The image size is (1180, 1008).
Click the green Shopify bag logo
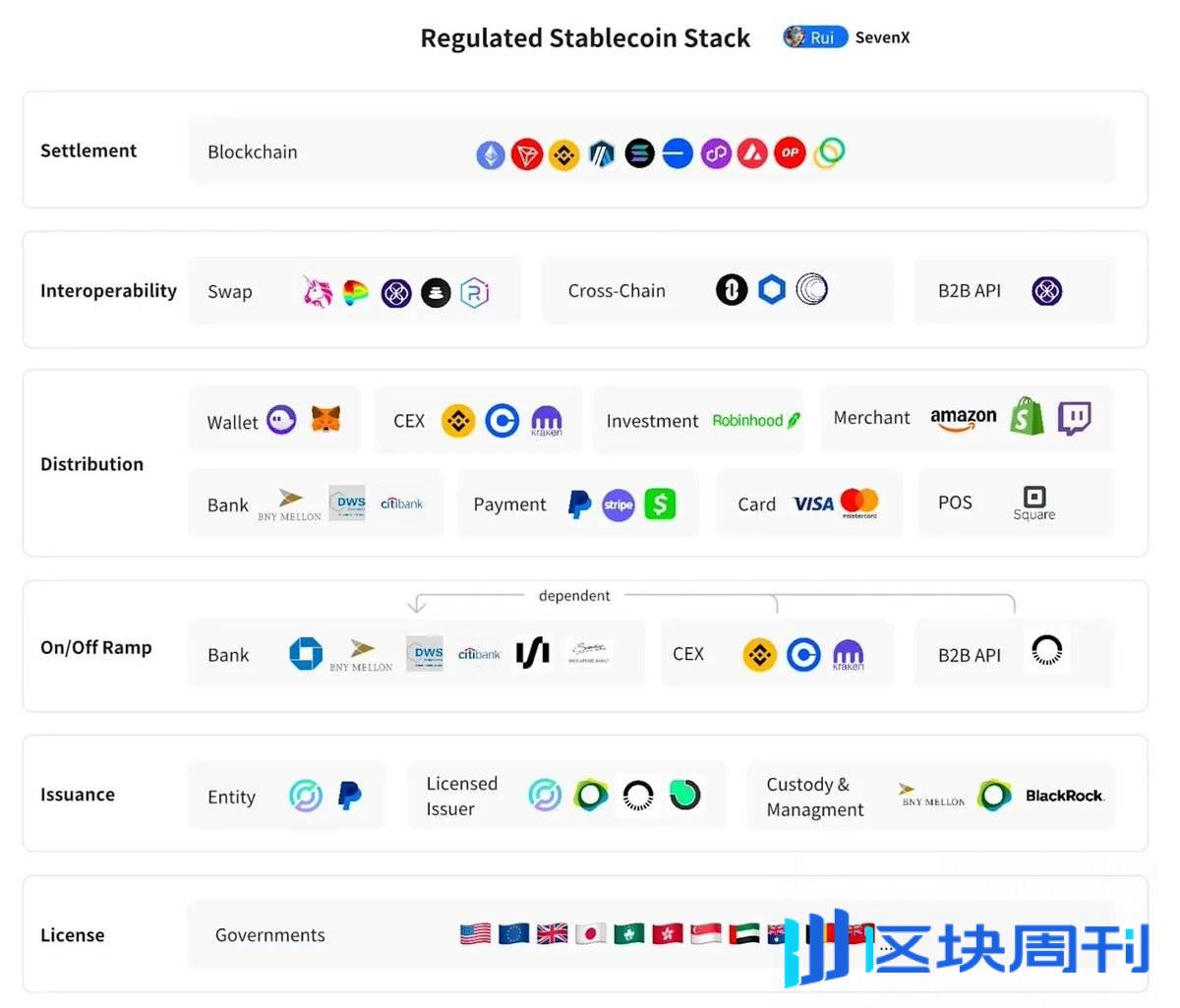[1028, 417]
